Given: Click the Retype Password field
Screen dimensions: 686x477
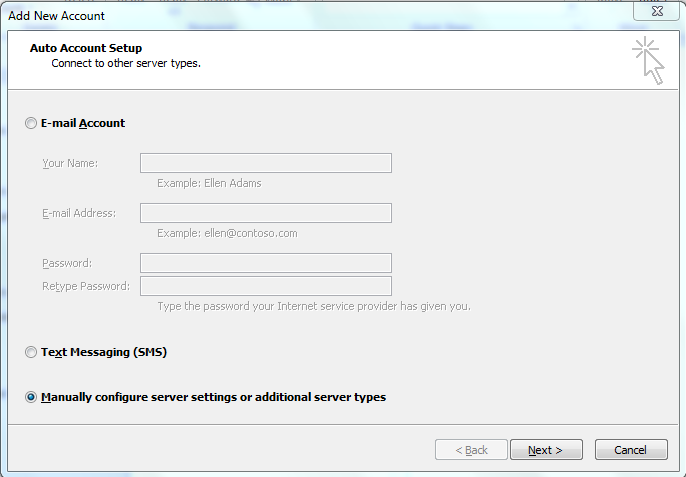Looking at the screenshot, I should (x=266, y=286).
